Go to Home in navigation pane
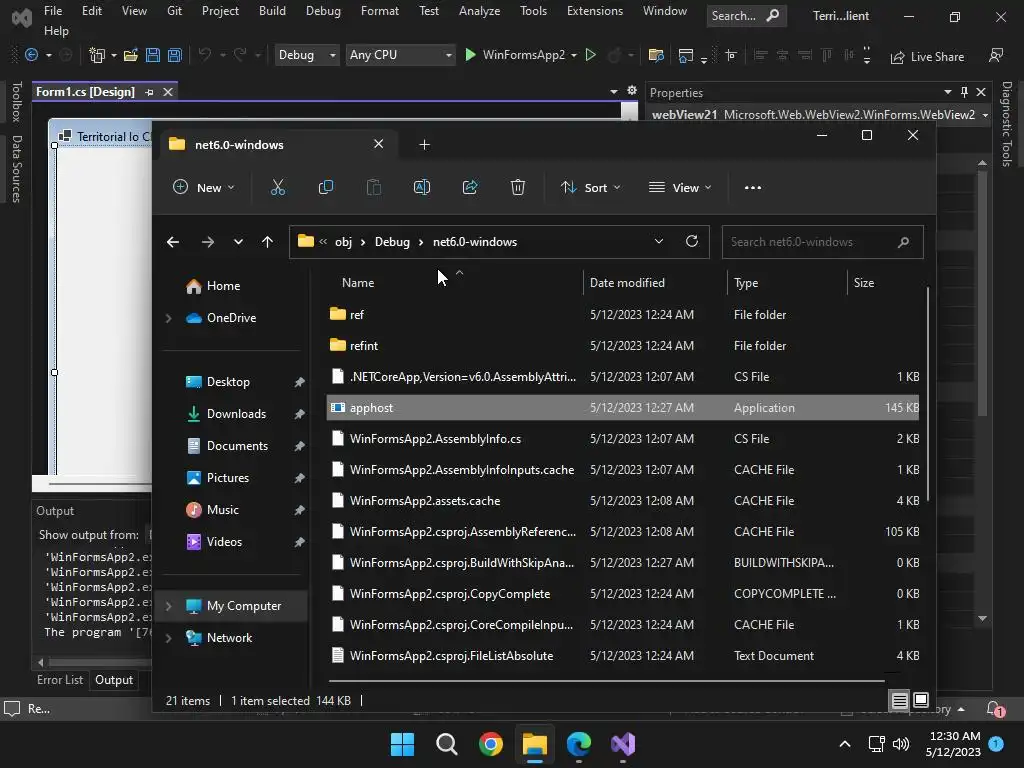The height and width of the screenshot is (768, 1024). tap(223, 286)
